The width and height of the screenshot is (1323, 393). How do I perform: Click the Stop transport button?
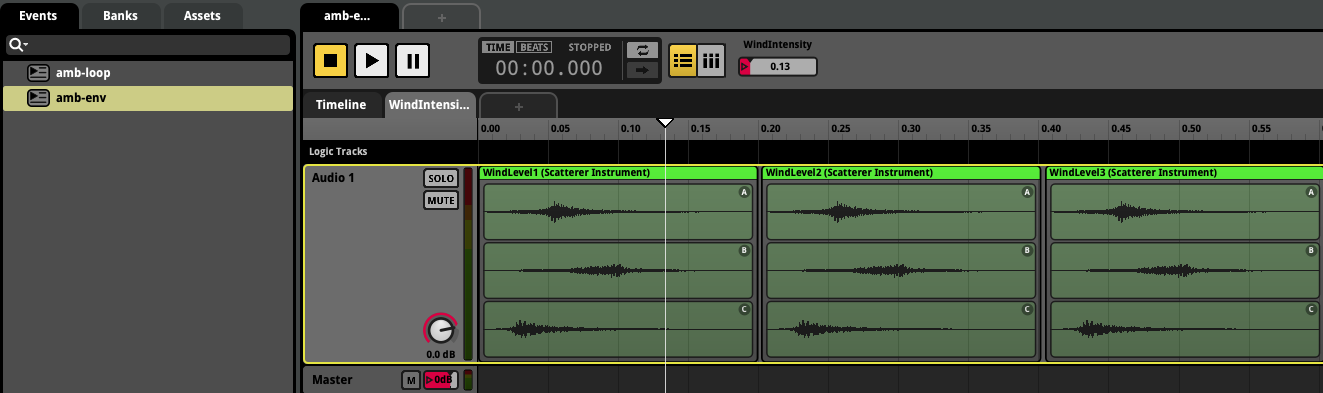point(330,60)
